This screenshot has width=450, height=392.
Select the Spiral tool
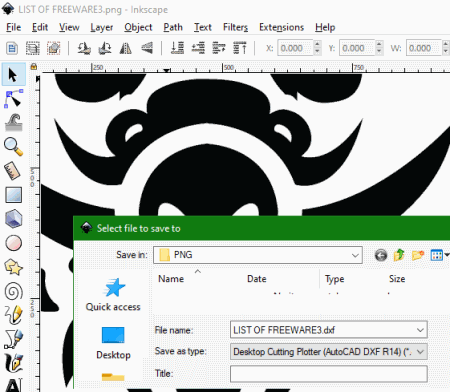(14, 291)
